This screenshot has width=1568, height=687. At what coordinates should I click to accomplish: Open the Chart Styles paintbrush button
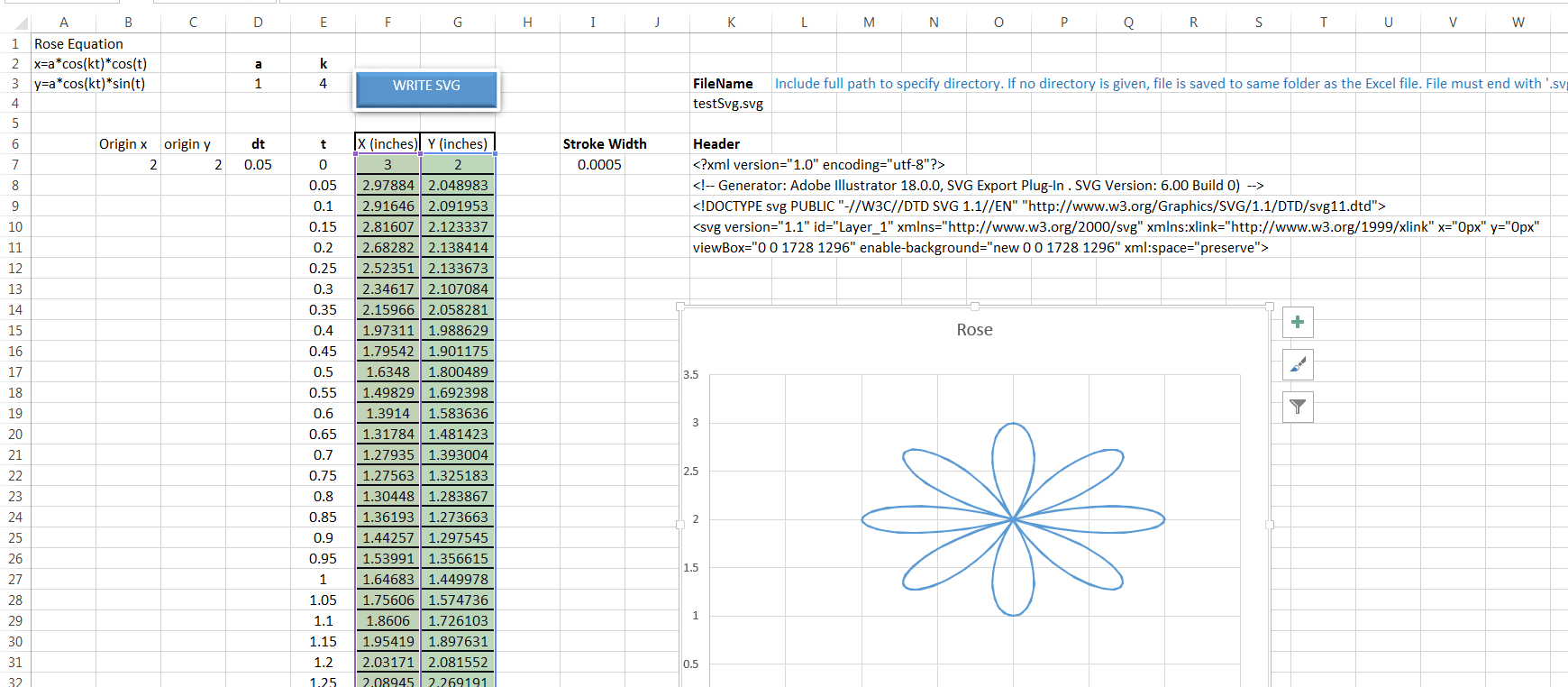(x=1298, y=364)
